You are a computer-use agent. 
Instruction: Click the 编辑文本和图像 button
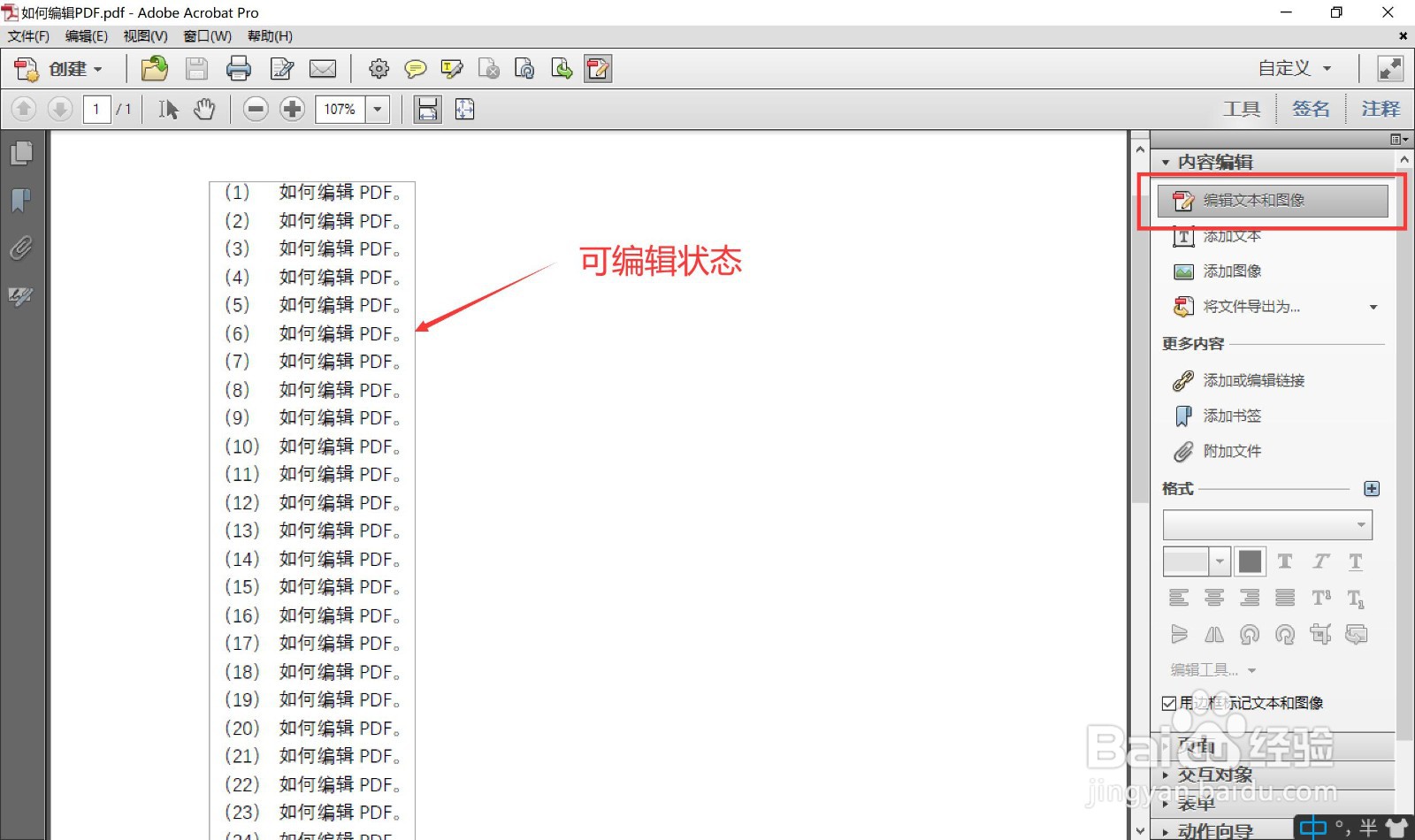(1257, 200)
